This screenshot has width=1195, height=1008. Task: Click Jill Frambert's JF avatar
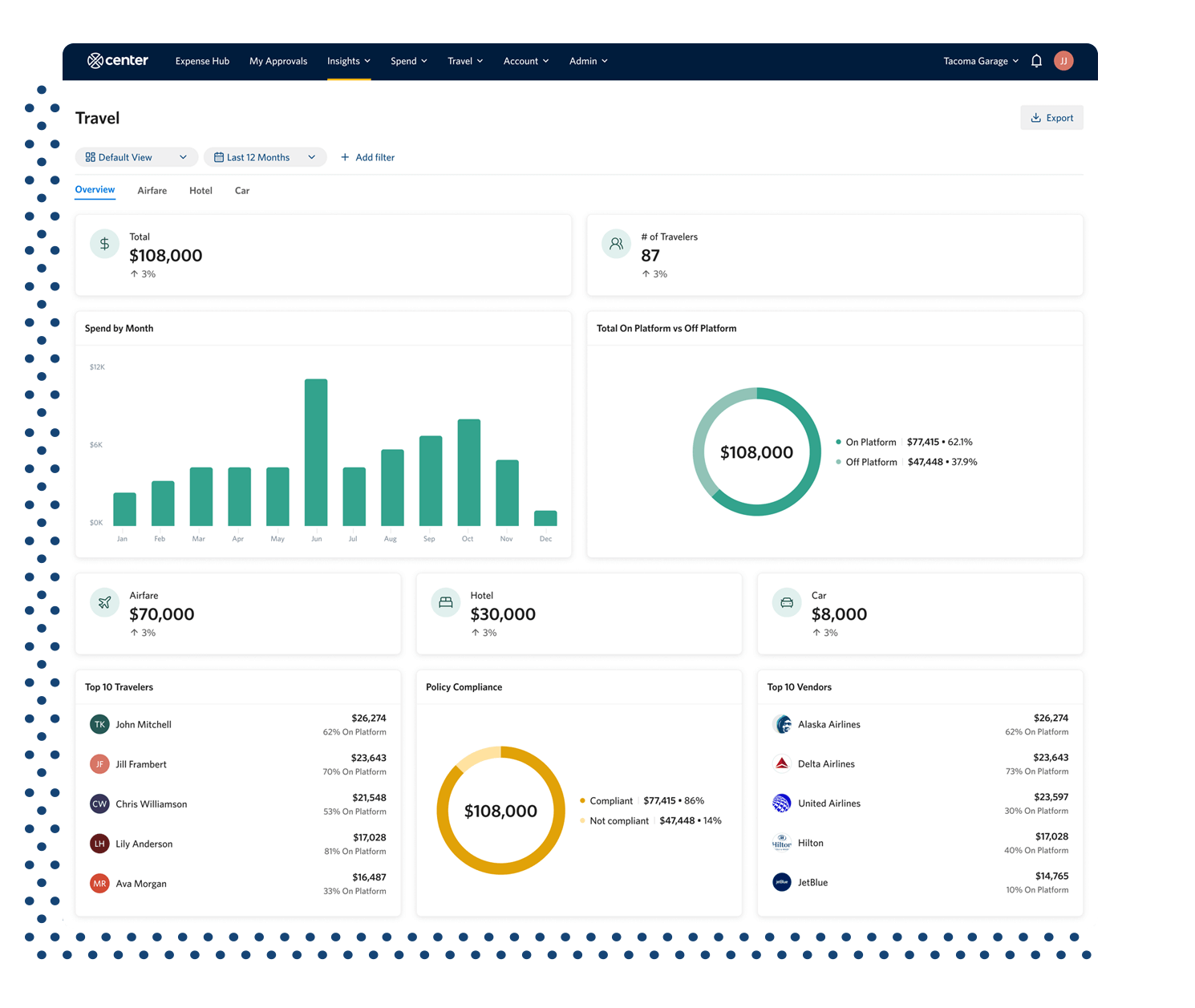coord(99,764)
